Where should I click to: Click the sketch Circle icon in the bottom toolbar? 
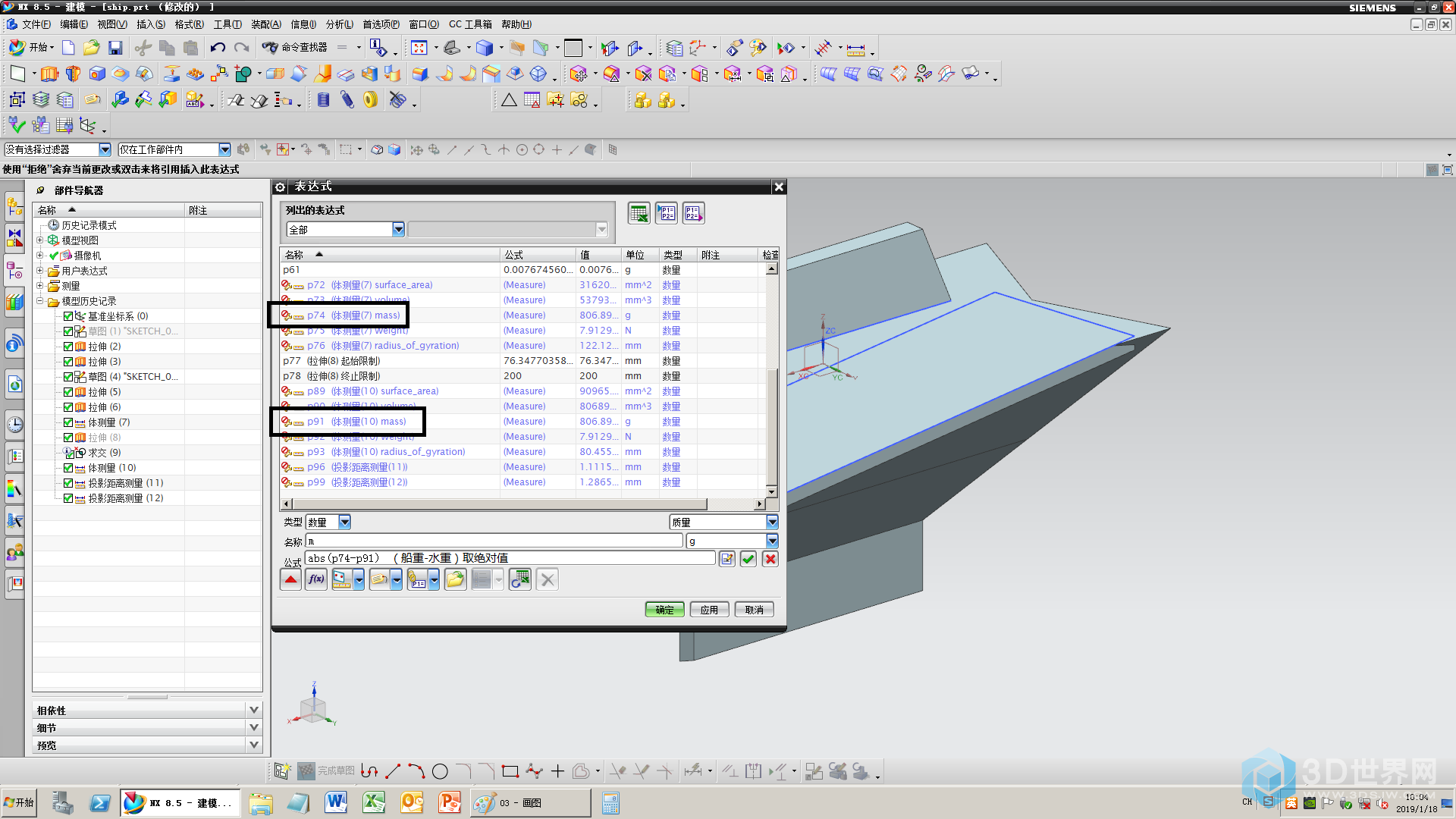(x=440, y=772)
